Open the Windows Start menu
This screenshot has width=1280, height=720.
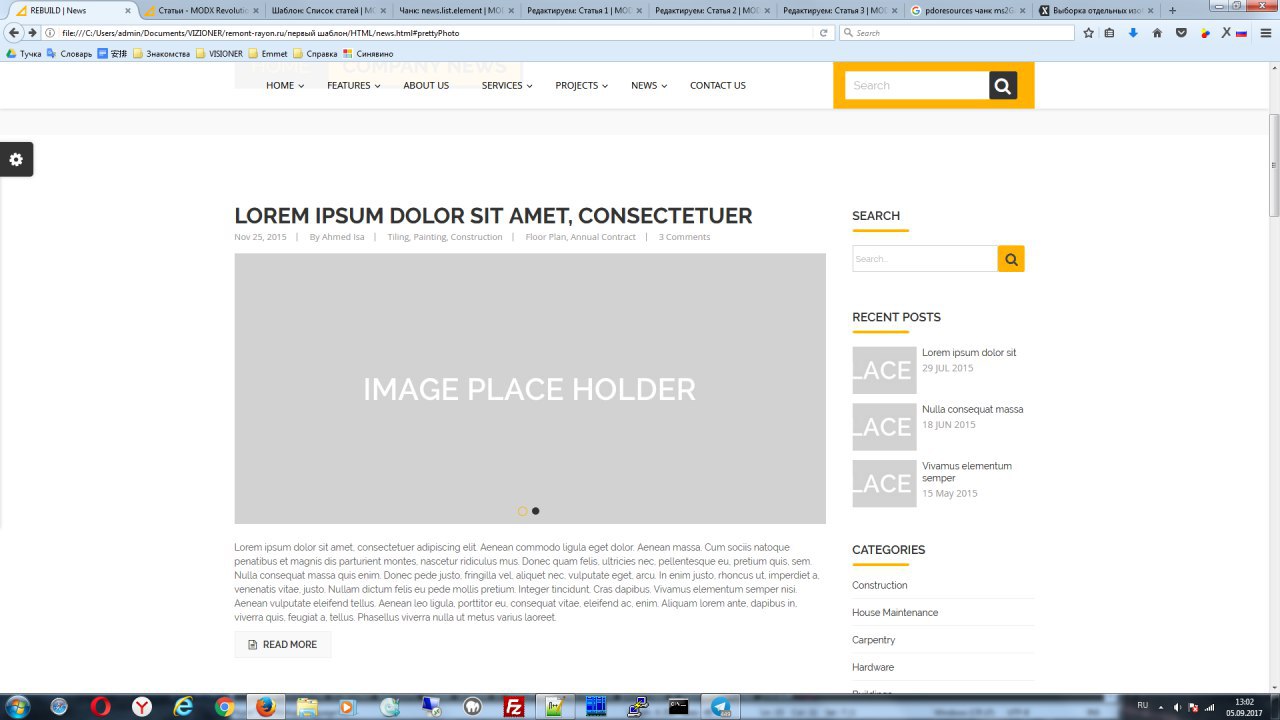point(17,706)
